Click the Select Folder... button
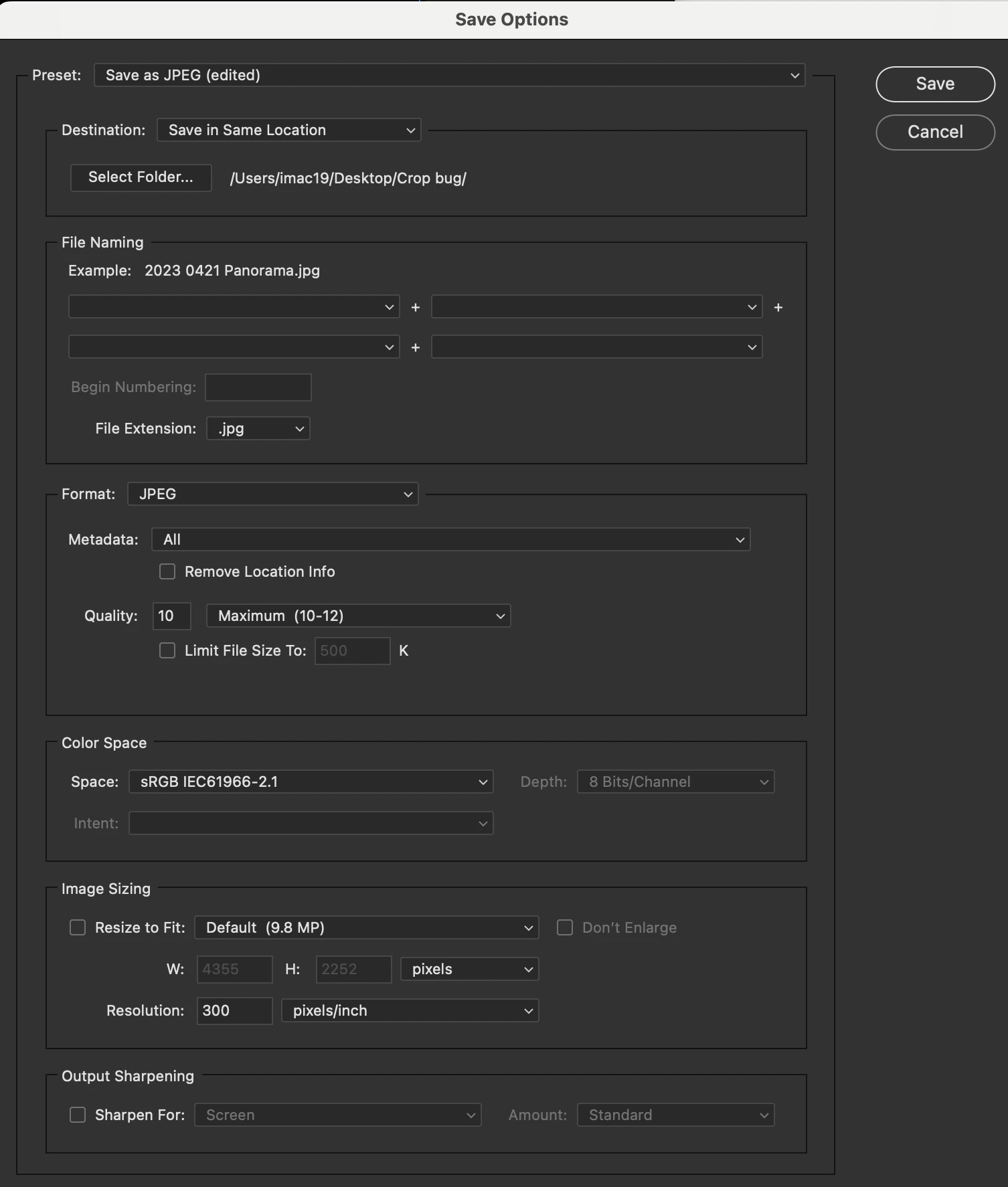This screenshot has width=1008, height=1187. [x=141, y=177]
